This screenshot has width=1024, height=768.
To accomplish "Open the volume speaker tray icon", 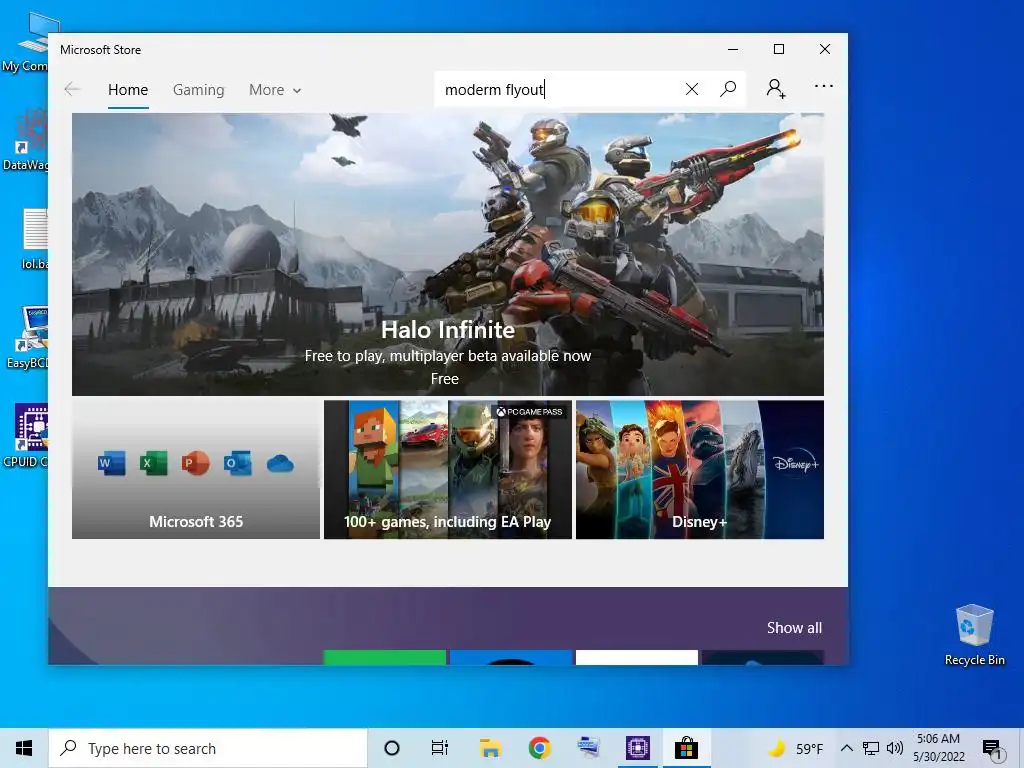I will point(895,748).
